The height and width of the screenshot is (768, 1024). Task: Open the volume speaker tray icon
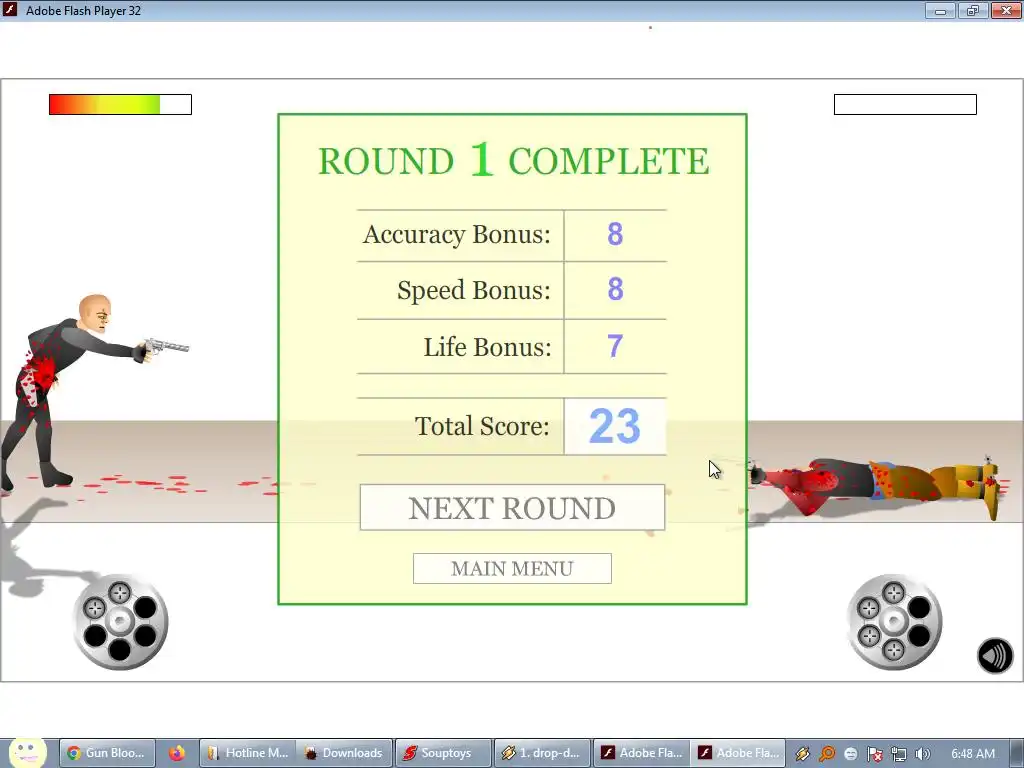coord(922,754)
